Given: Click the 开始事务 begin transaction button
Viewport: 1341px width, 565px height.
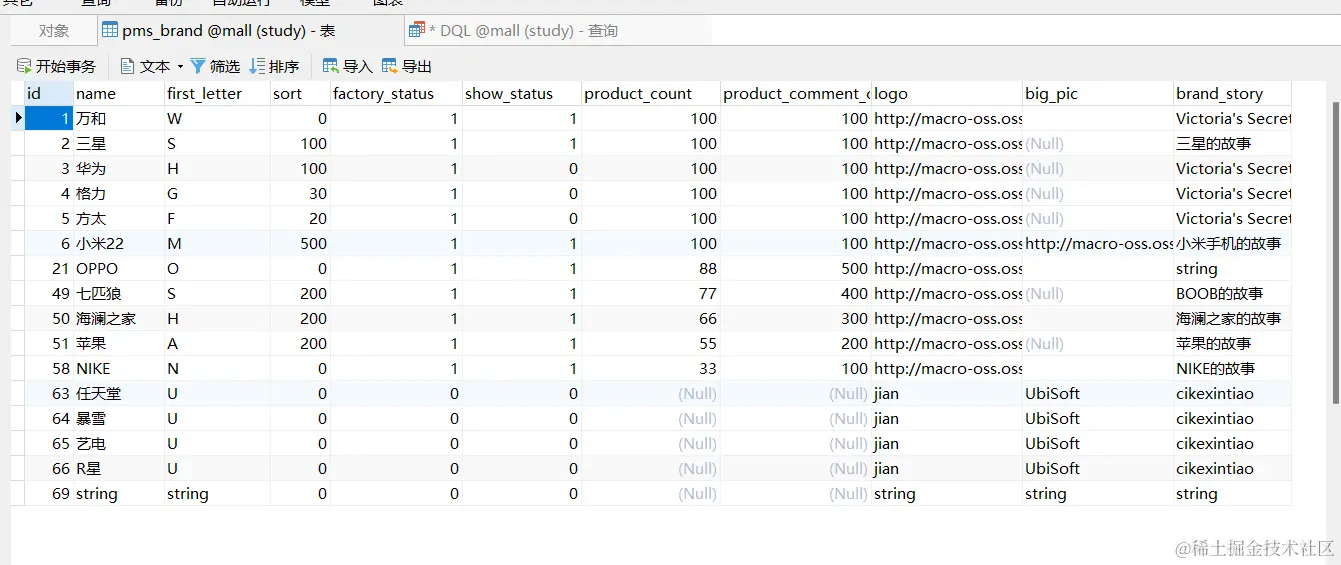Looking at the screenshot, I should 57,66.
